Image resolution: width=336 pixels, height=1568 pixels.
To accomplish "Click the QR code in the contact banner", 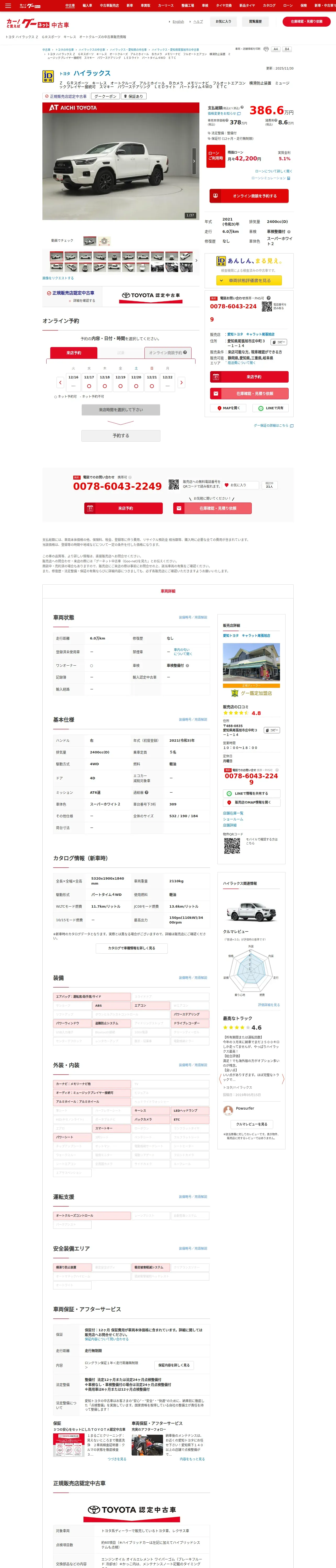I will click(174, 485).
